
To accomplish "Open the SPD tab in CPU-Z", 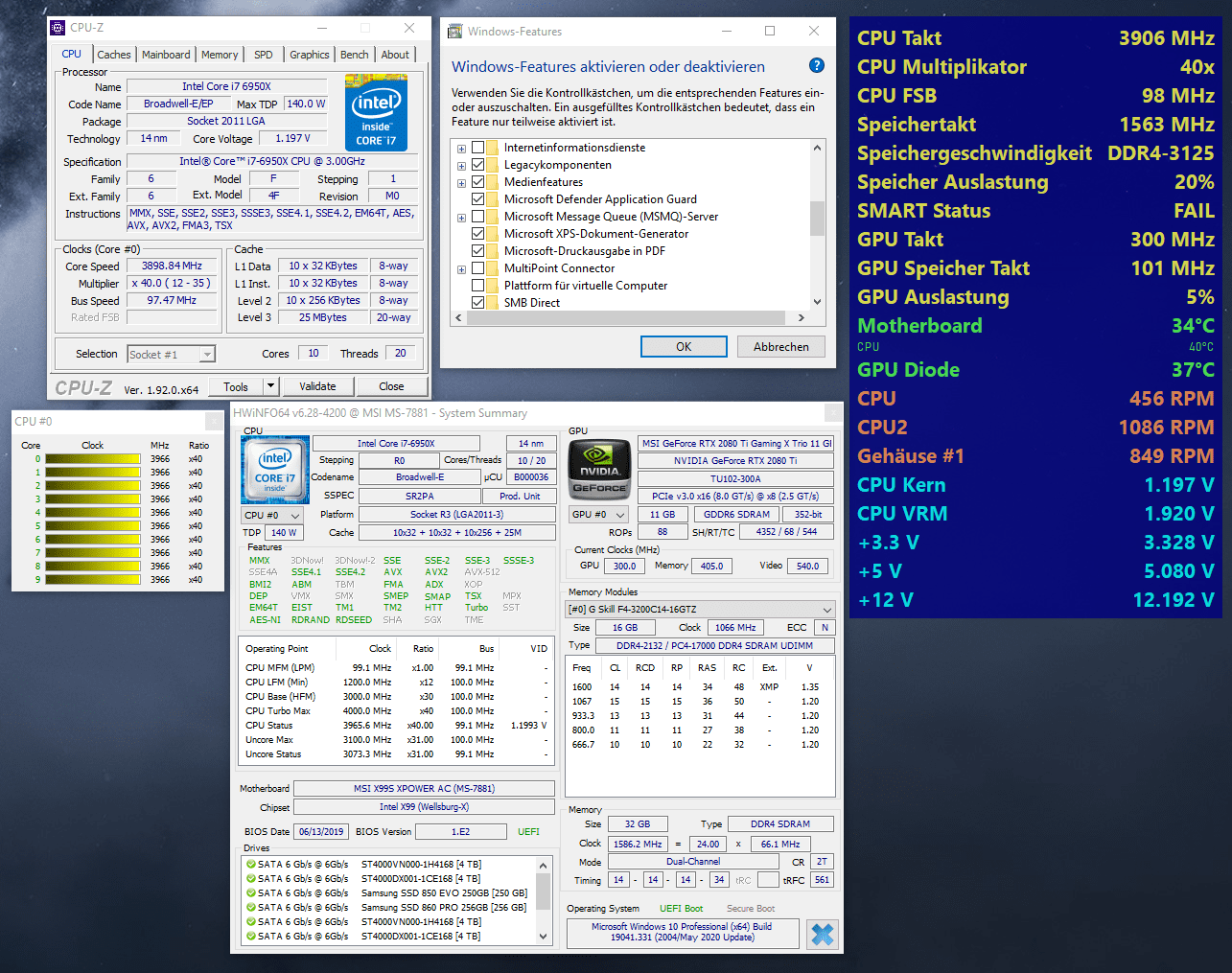I will [x=264, y=55].
